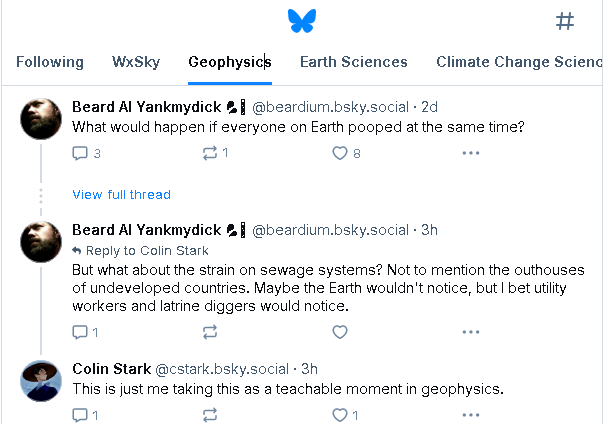Open the WxSky feed tab

(136, 62)
